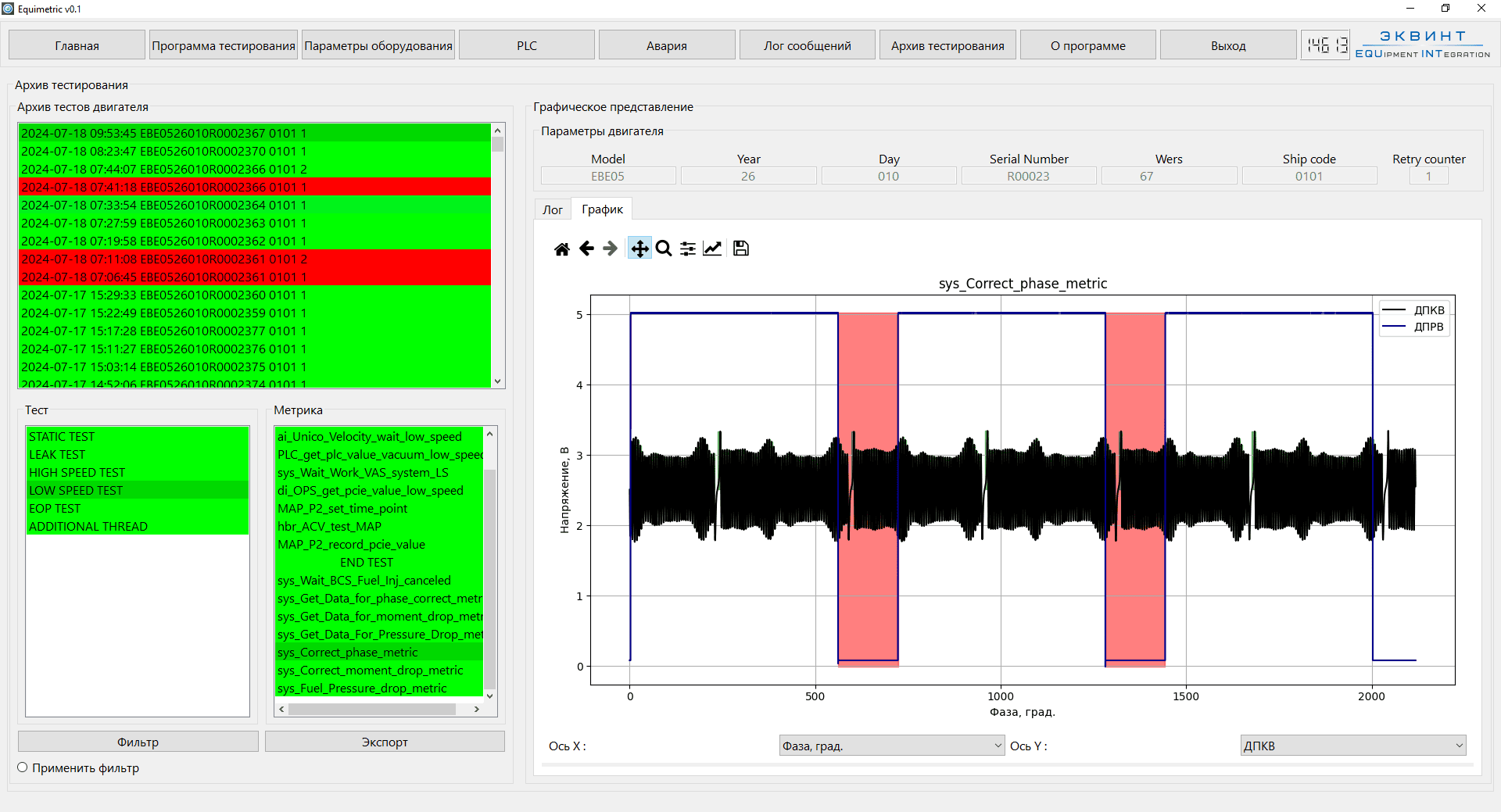Click the back arrow in plot toolbar
Screen dimensions: 1501x812
(586, 249)
